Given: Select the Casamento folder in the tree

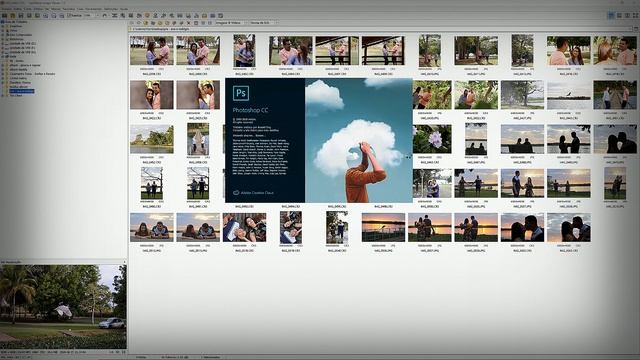Looking at the screenshot, I should click(x=33, y=74).
